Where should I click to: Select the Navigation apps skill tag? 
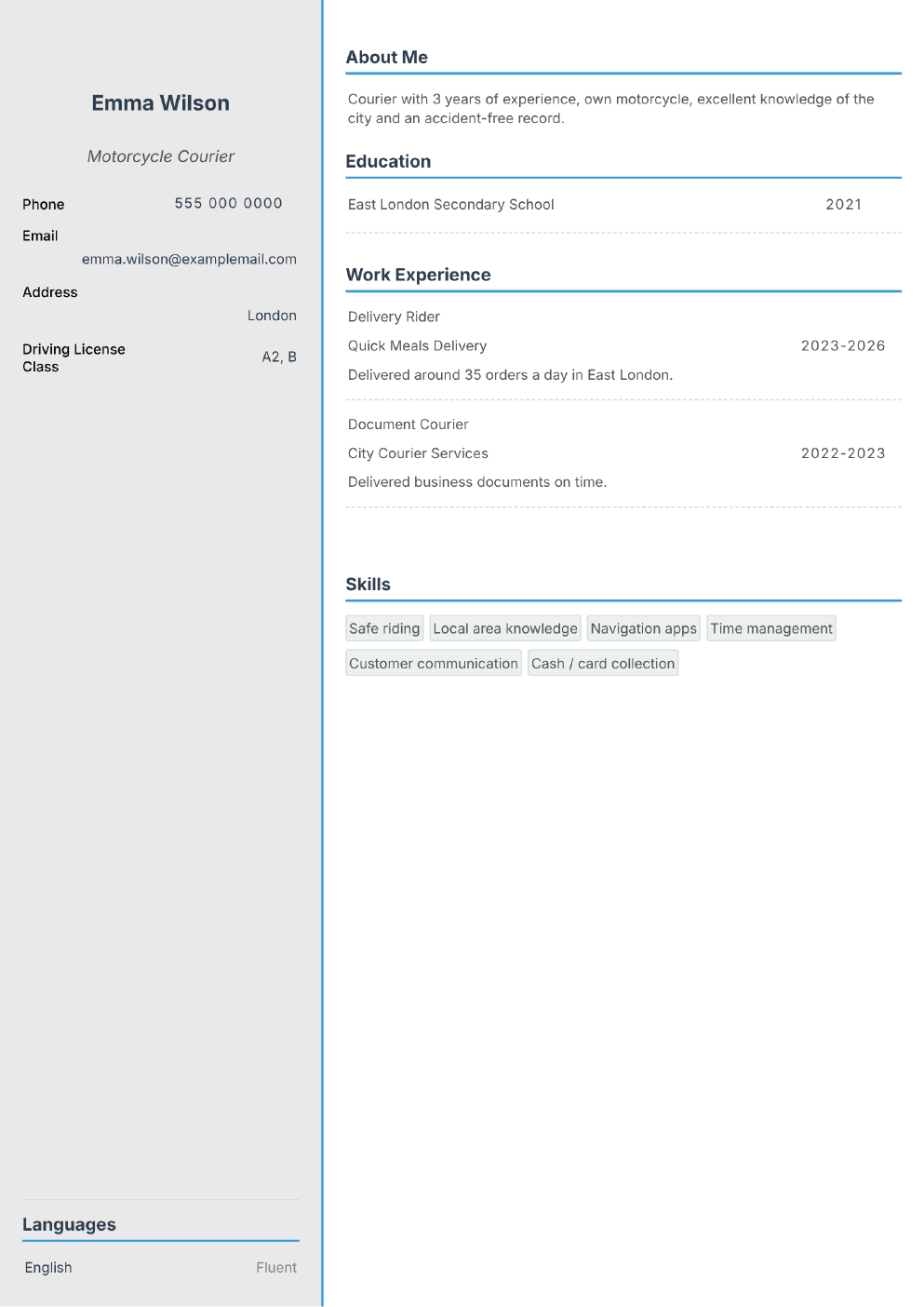[x=644, y=628]
